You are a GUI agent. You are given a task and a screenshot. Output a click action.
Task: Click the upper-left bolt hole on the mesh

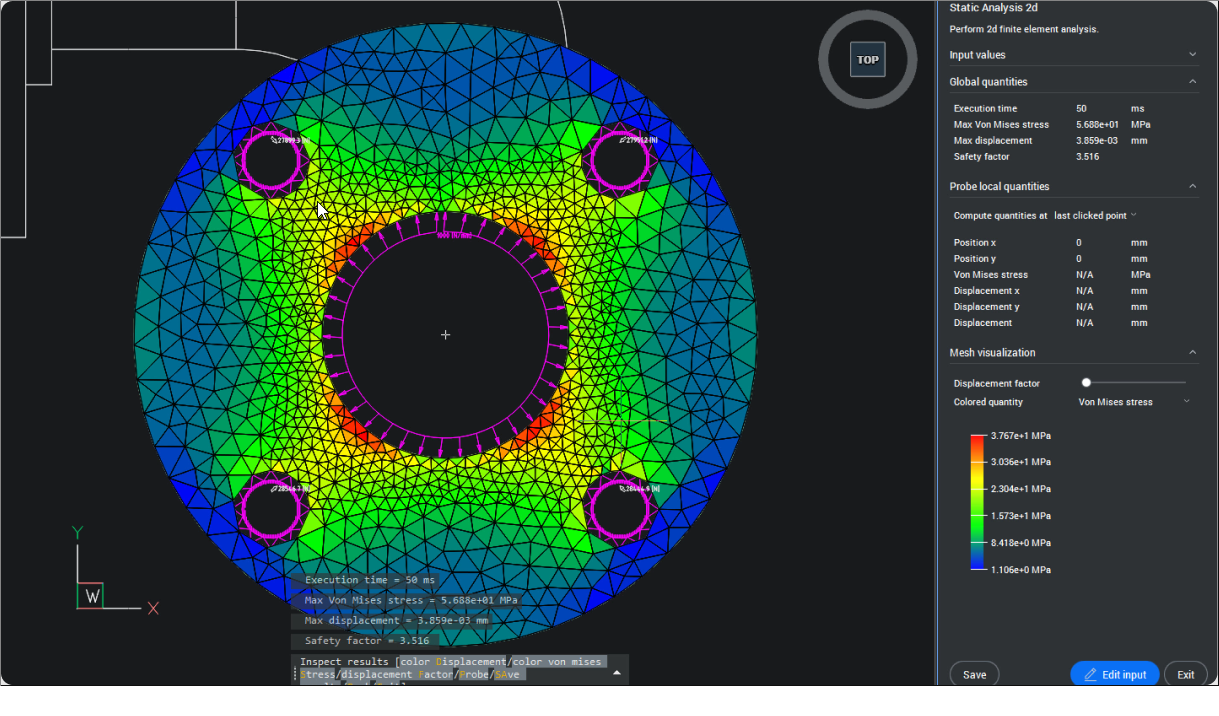point(272,159)
